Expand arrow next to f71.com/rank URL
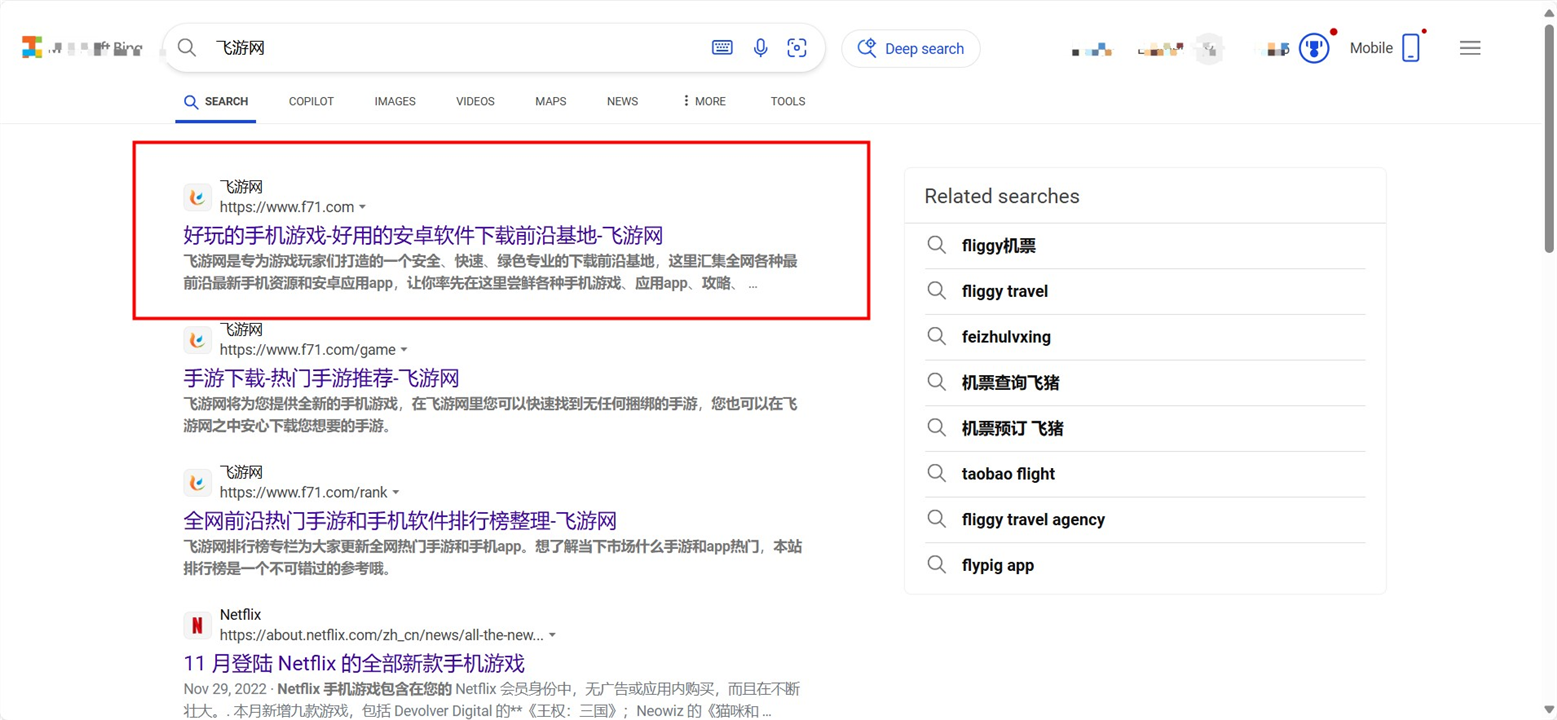The width and height of the screenshot is (1557, 720). (396, 494)
